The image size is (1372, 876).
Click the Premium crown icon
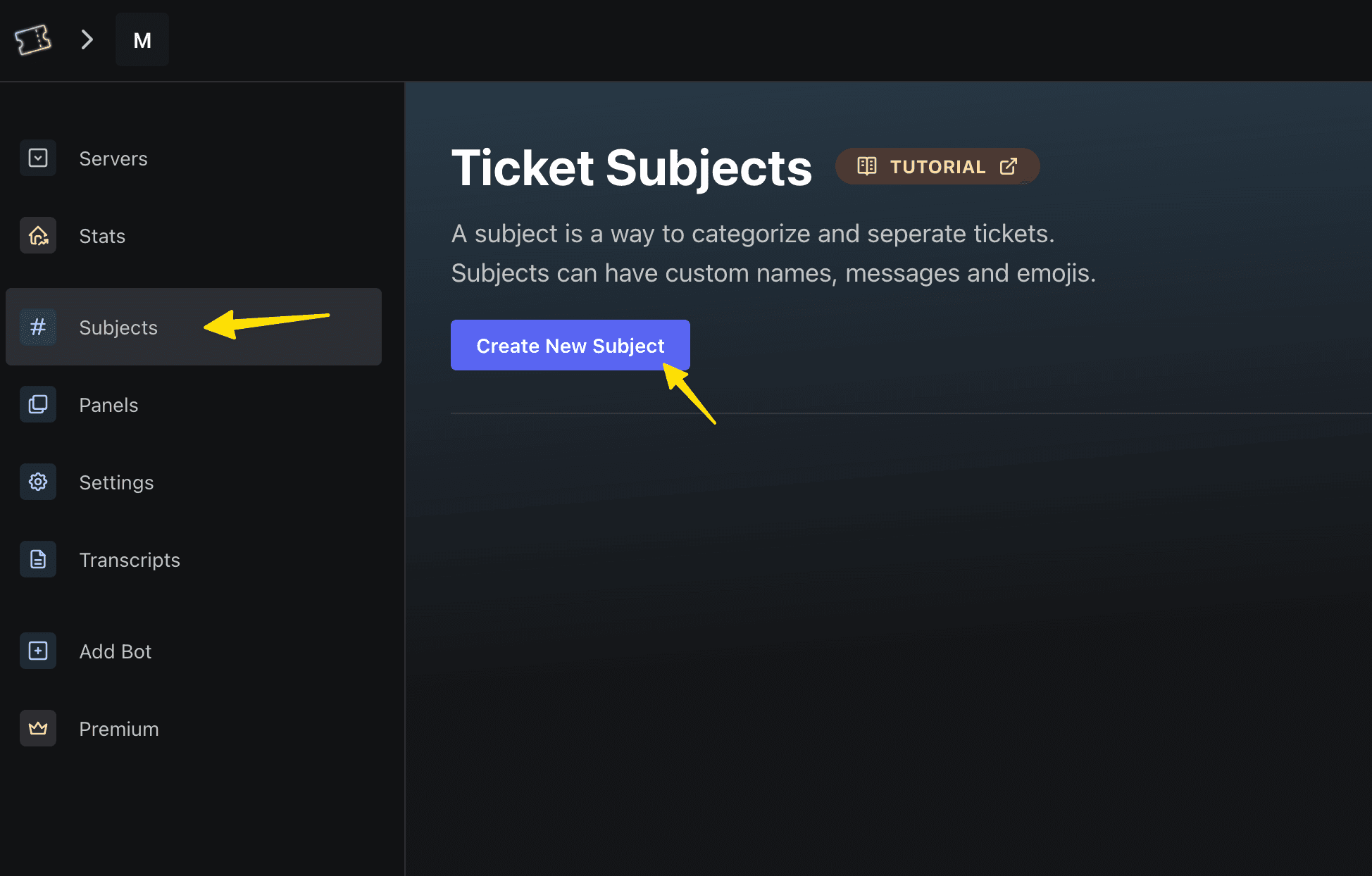click(38, 728)
